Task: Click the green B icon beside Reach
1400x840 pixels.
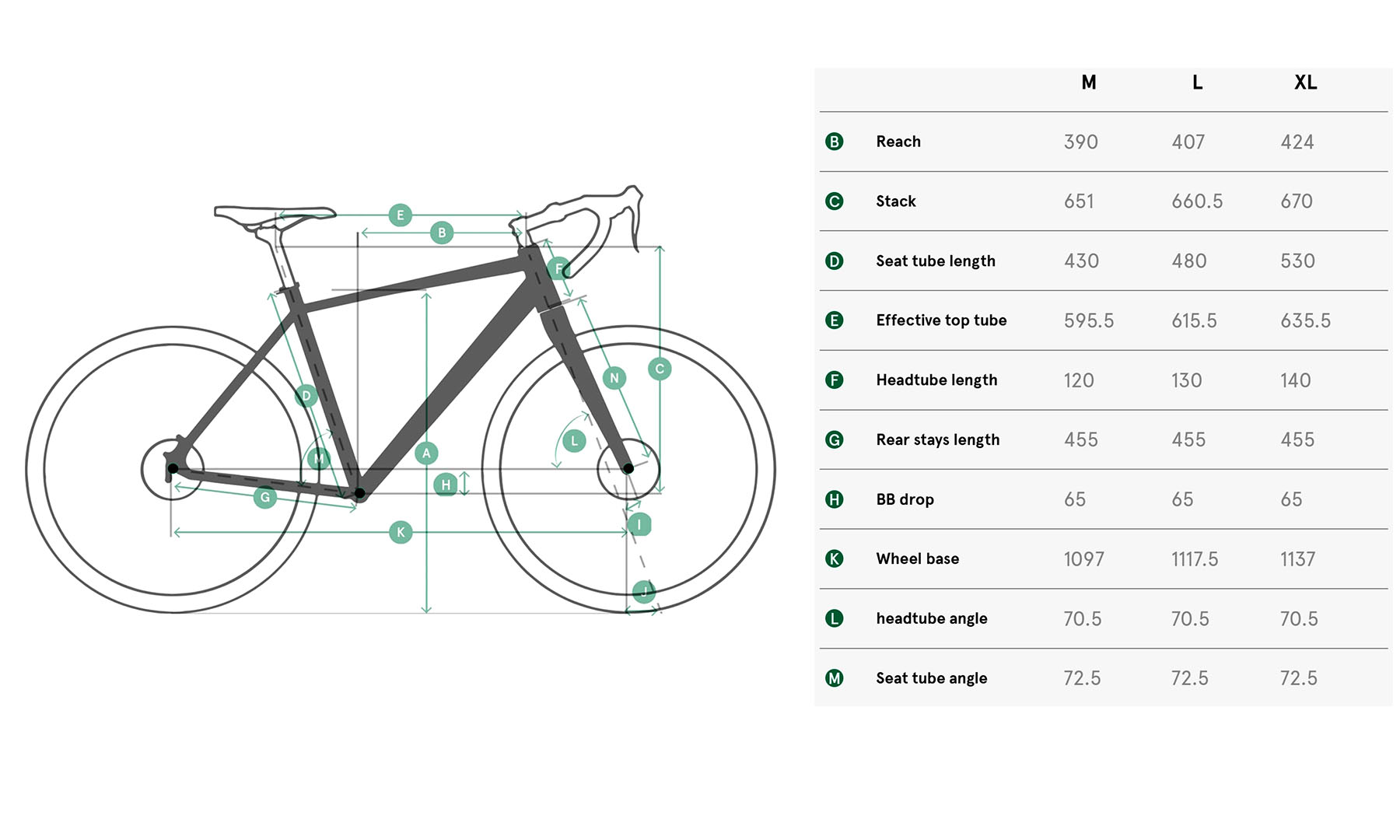Action: pos(835,142)
